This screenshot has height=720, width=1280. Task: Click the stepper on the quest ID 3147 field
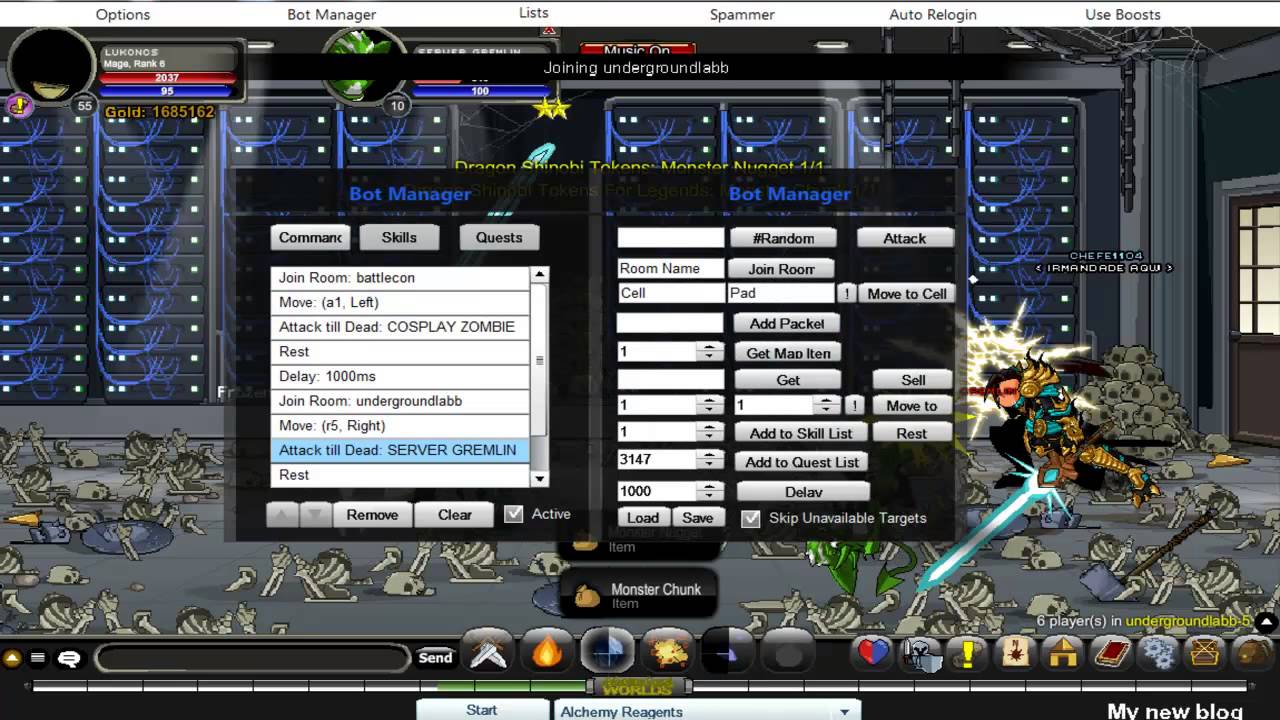(709, 460)
